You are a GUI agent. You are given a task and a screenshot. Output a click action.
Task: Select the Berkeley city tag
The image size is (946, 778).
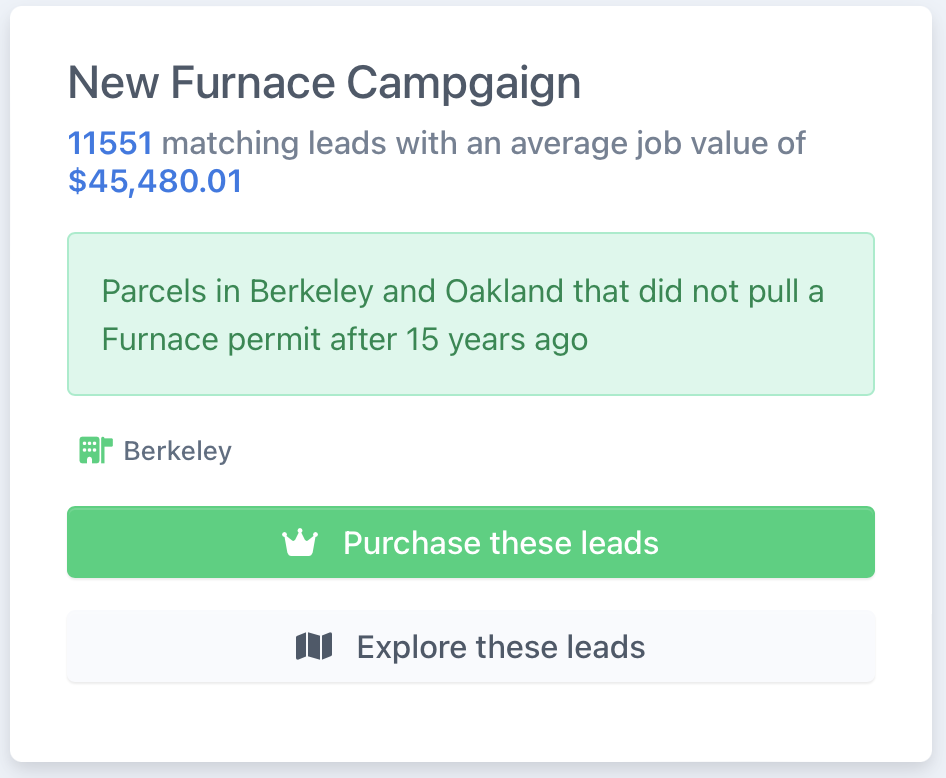point(155,451)
